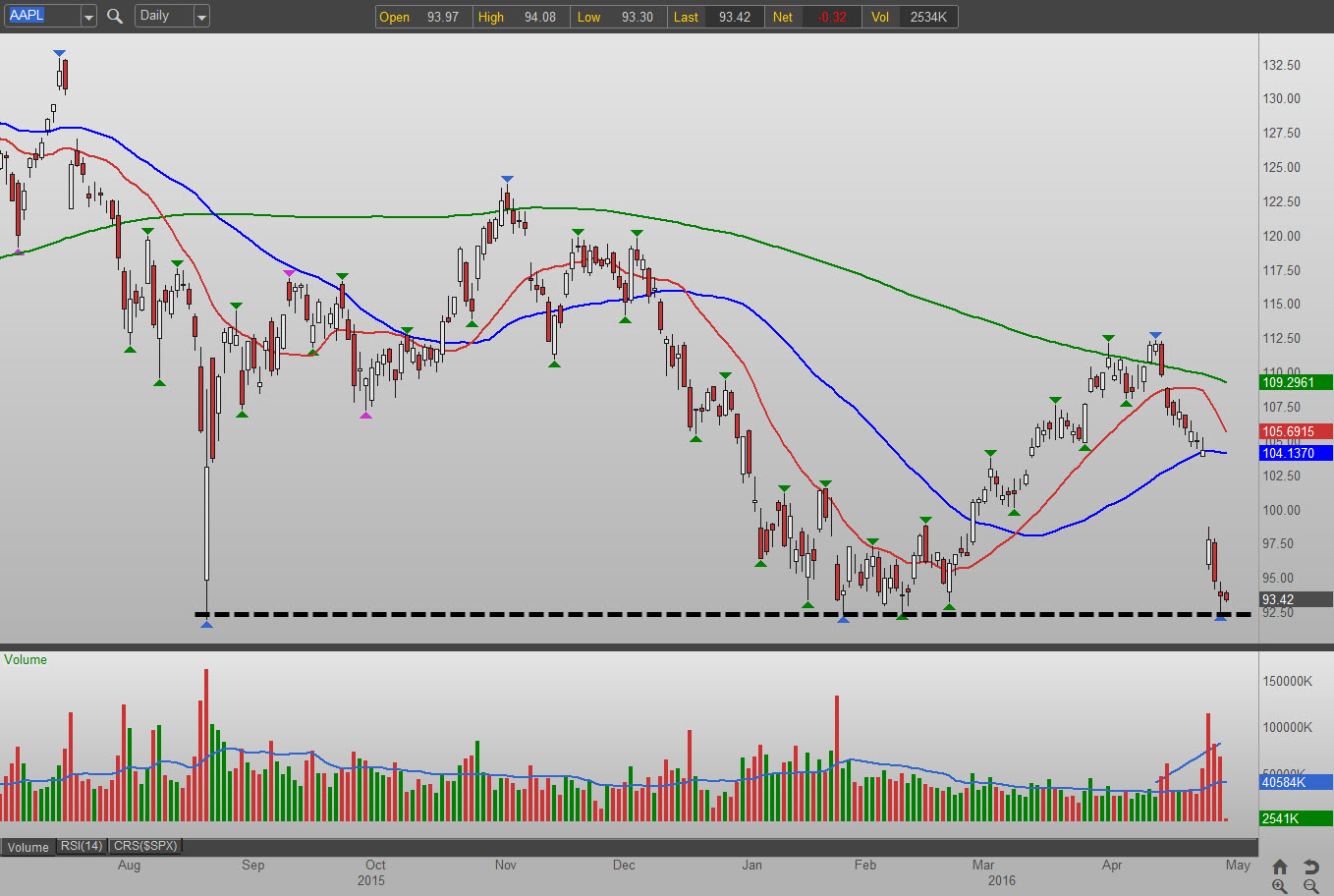Click the green 109.2961 moving average tag

(x=1296, y=382)
